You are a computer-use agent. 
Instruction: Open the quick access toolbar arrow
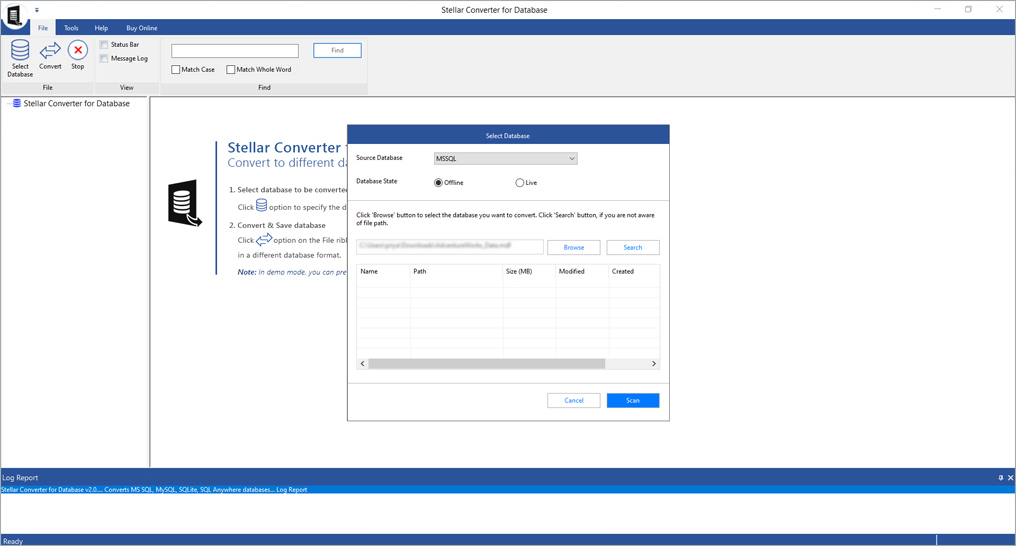(37, 10)
